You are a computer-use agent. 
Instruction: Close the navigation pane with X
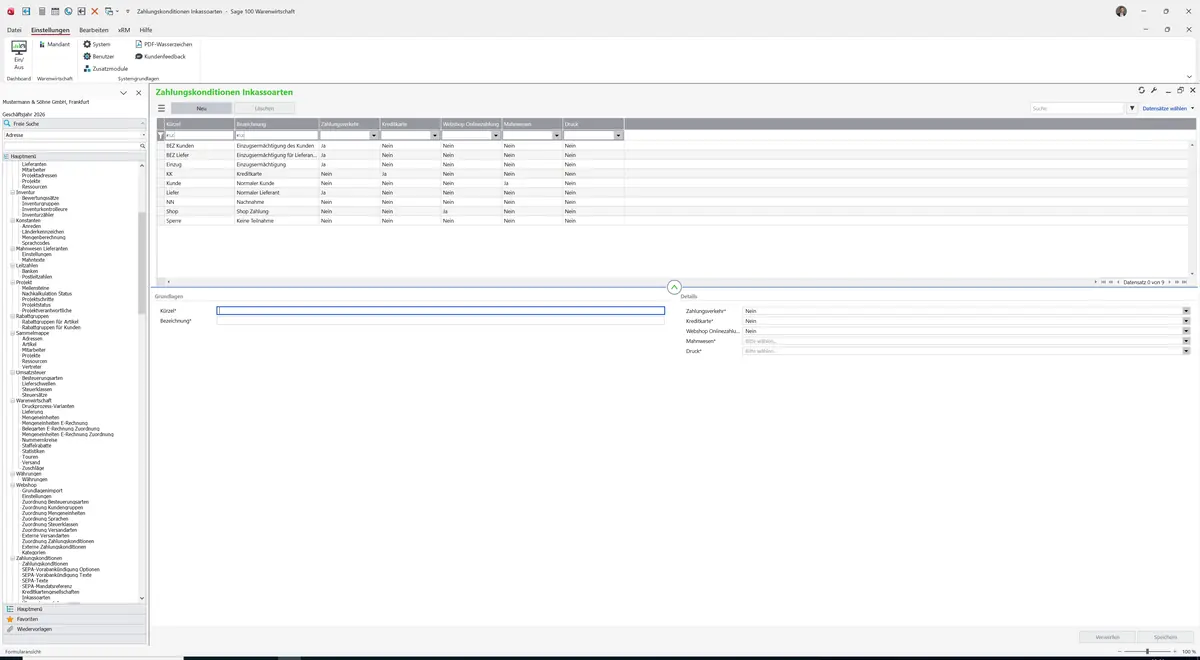(139, 93)
